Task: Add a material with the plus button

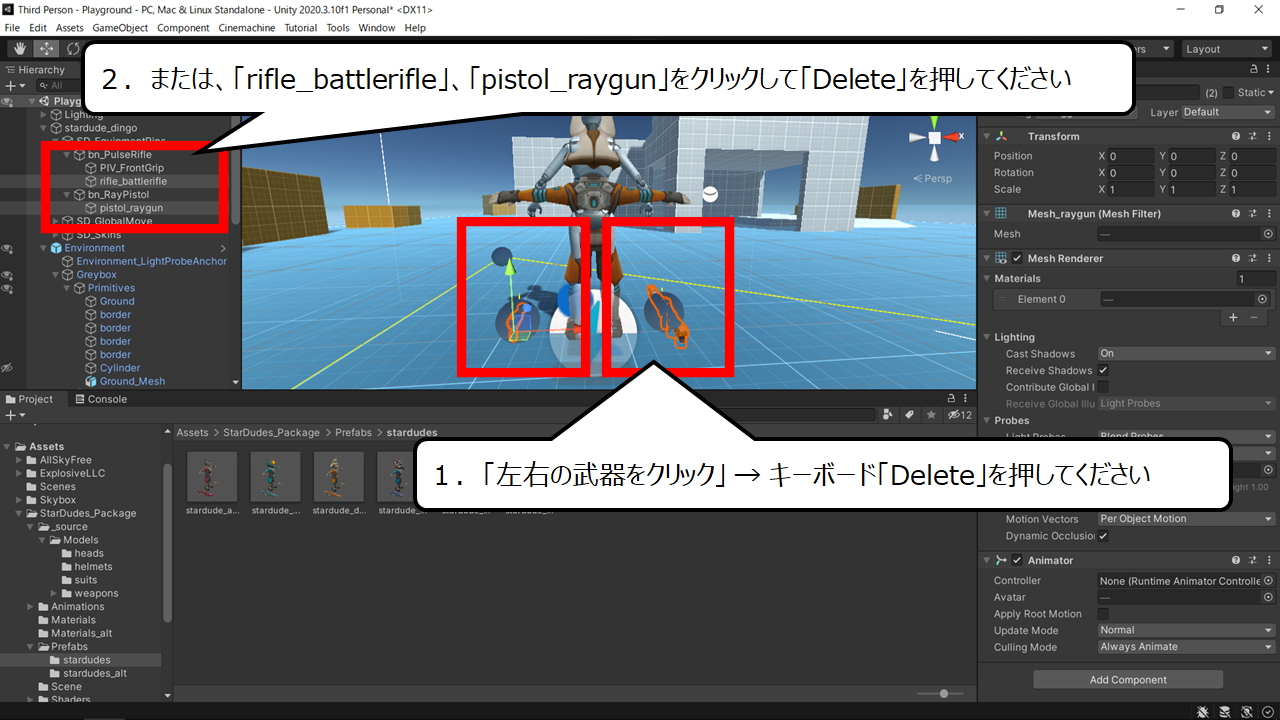Action: 1233,317
